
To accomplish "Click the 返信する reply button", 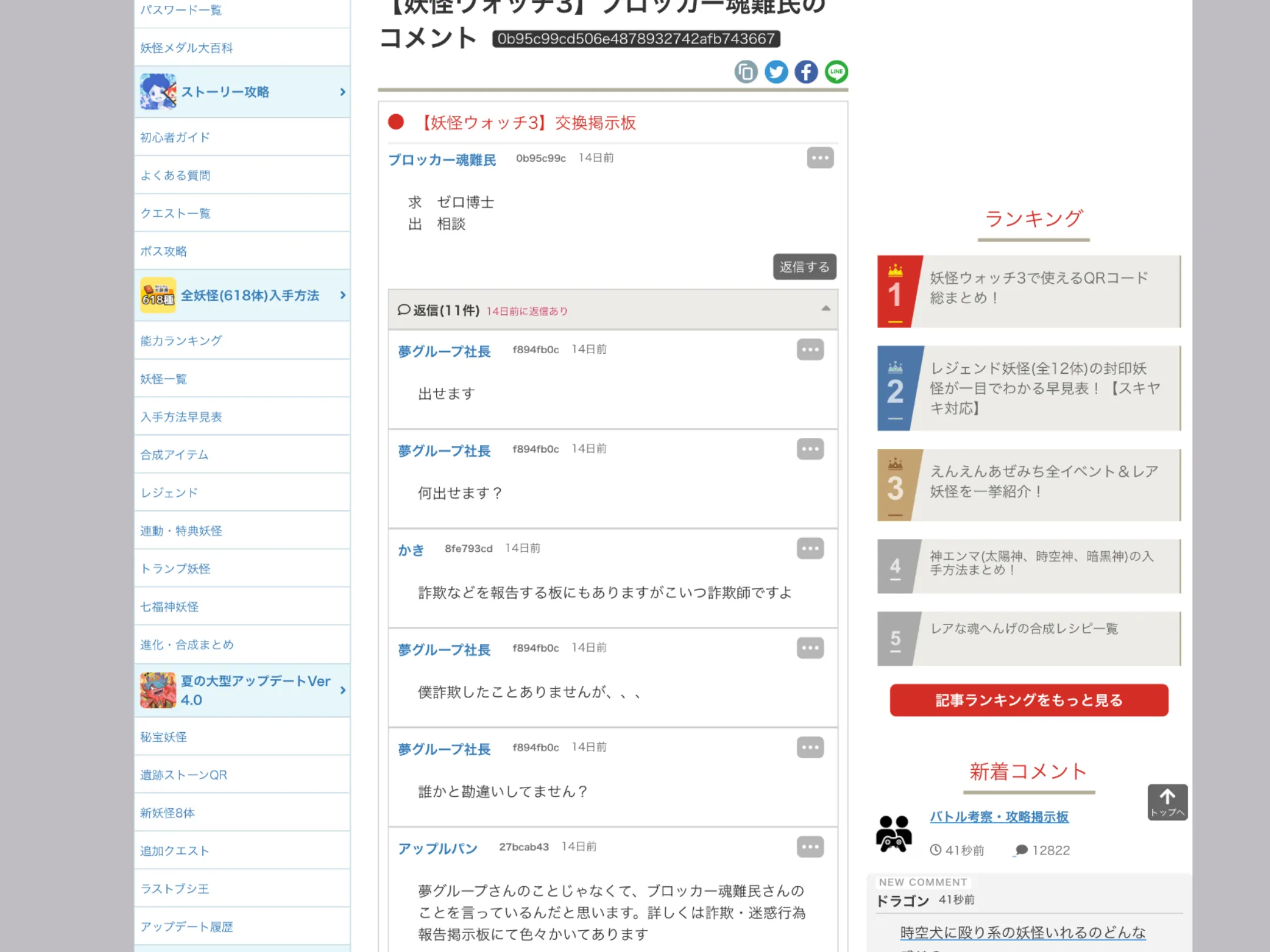I will tap(804, 267).
